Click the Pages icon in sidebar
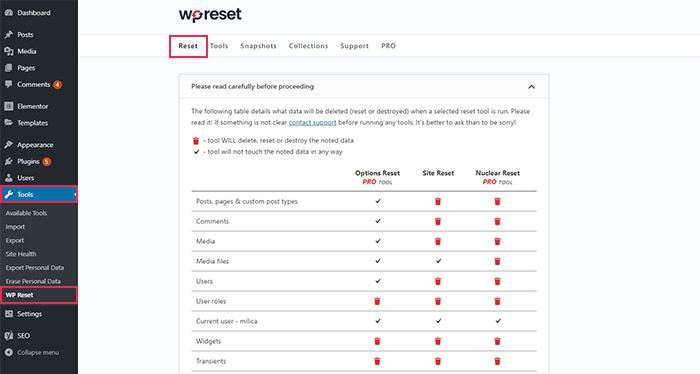 click(8, 68)
